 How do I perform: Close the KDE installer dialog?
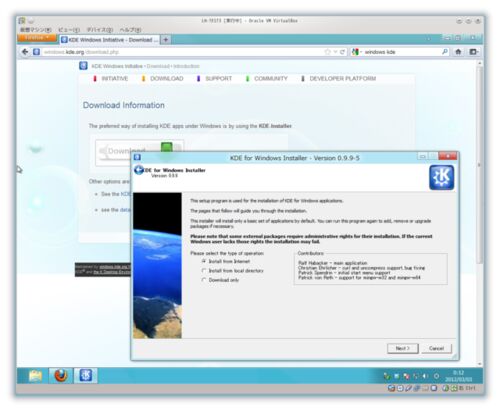coord(448,156)
